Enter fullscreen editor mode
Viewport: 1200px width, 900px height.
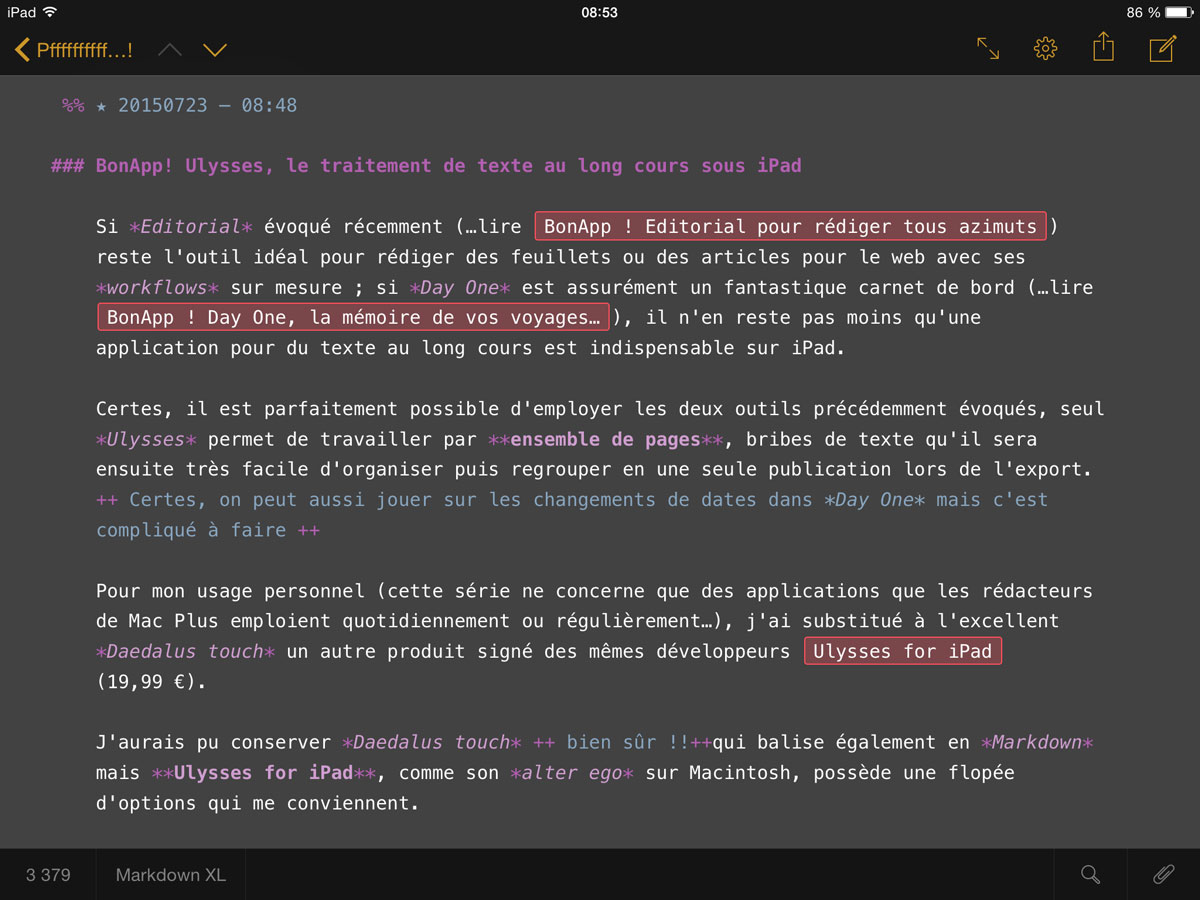tap(988, 48)
